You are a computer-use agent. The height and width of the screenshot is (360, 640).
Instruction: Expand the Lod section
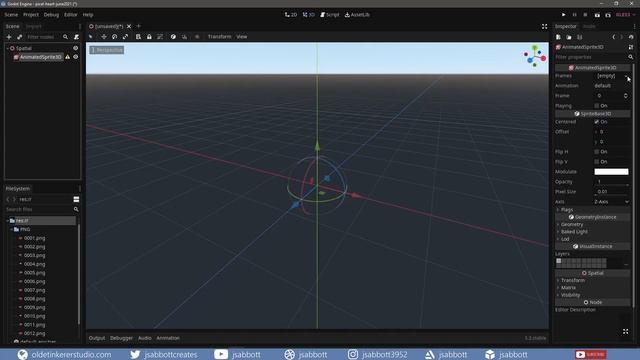point(565,239)
